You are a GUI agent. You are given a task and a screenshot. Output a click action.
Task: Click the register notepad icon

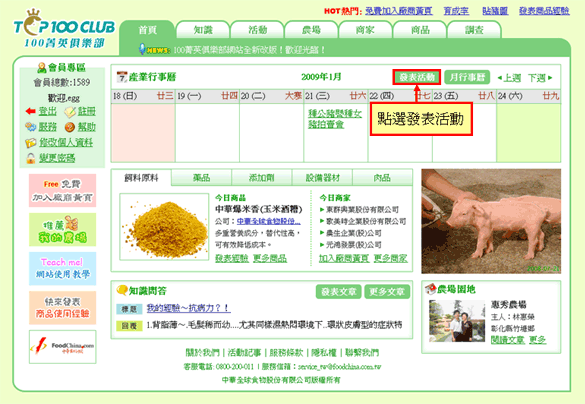click(x=69, y=111)
